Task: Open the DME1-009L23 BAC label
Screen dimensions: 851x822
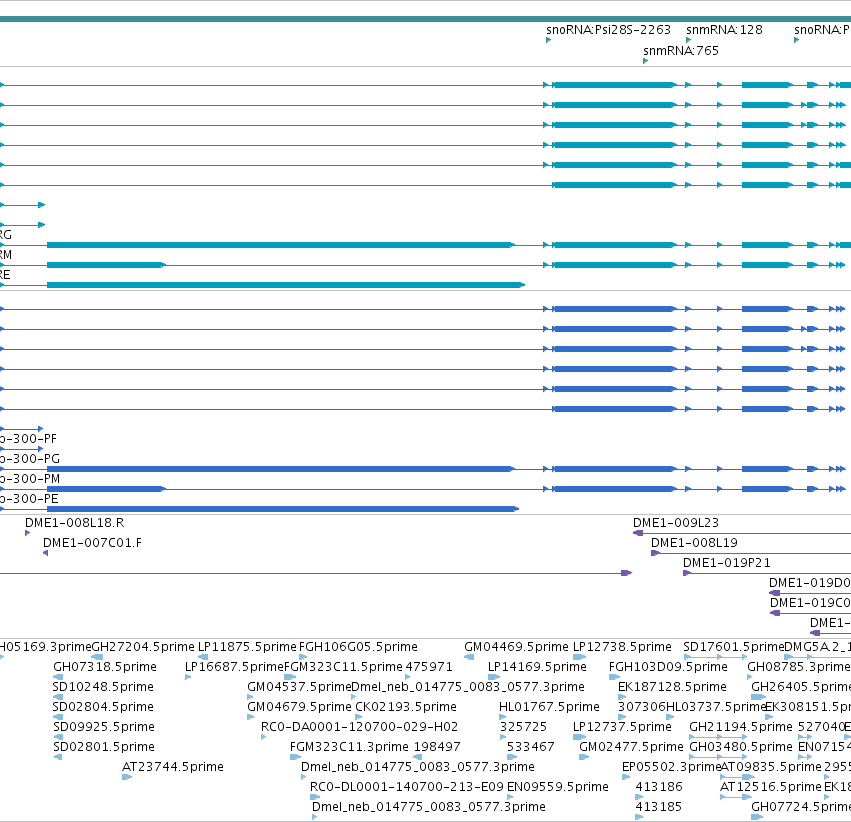Action: (676, 523)
